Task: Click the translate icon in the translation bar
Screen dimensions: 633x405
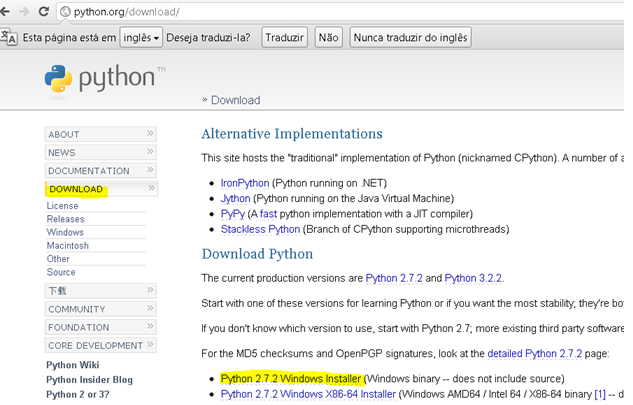Action: click(x=9, y=37)
